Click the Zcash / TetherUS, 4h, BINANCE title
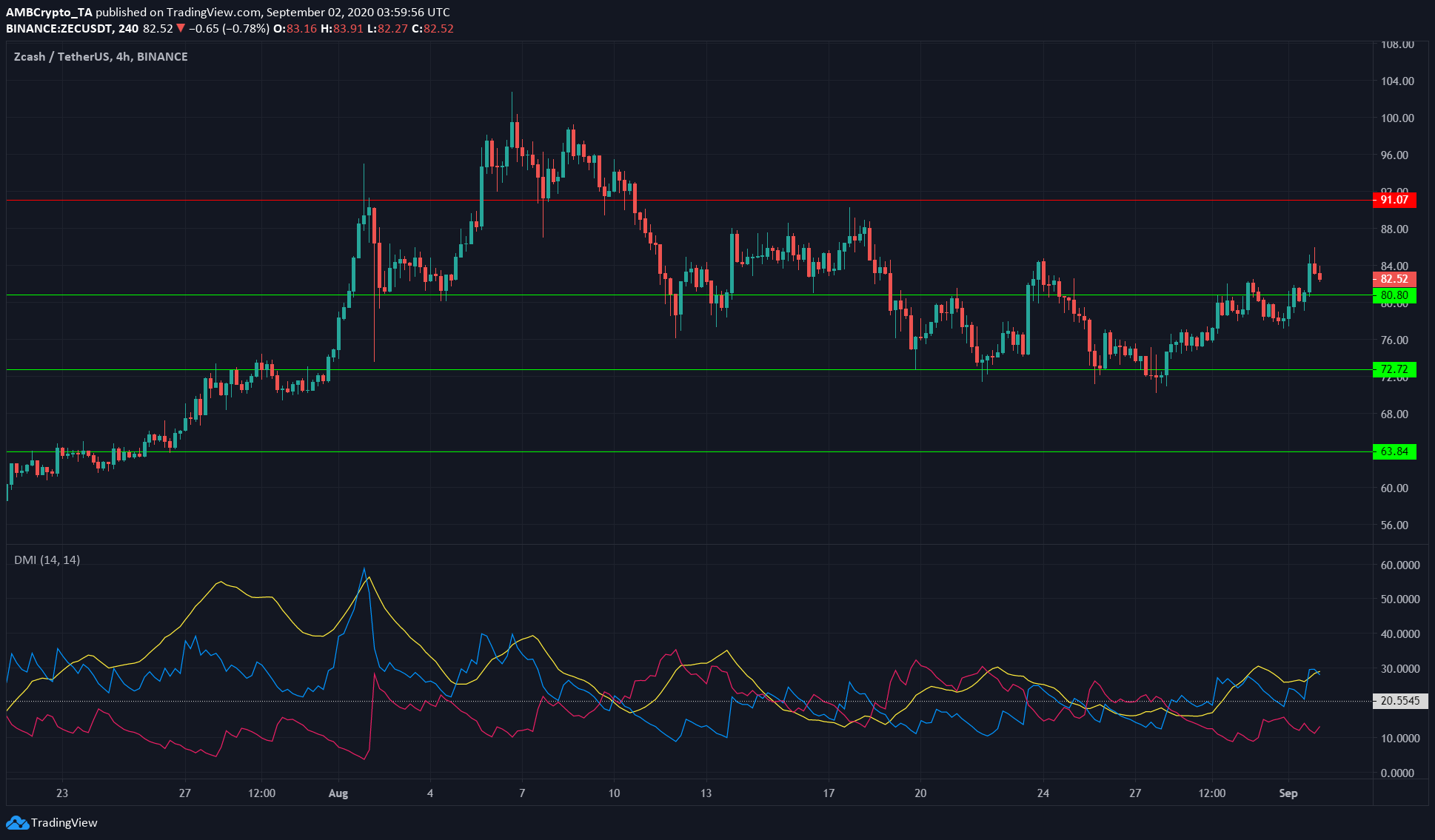Image resolution: width=1435 pixels, height=840 pixels. tap(101, 57)
